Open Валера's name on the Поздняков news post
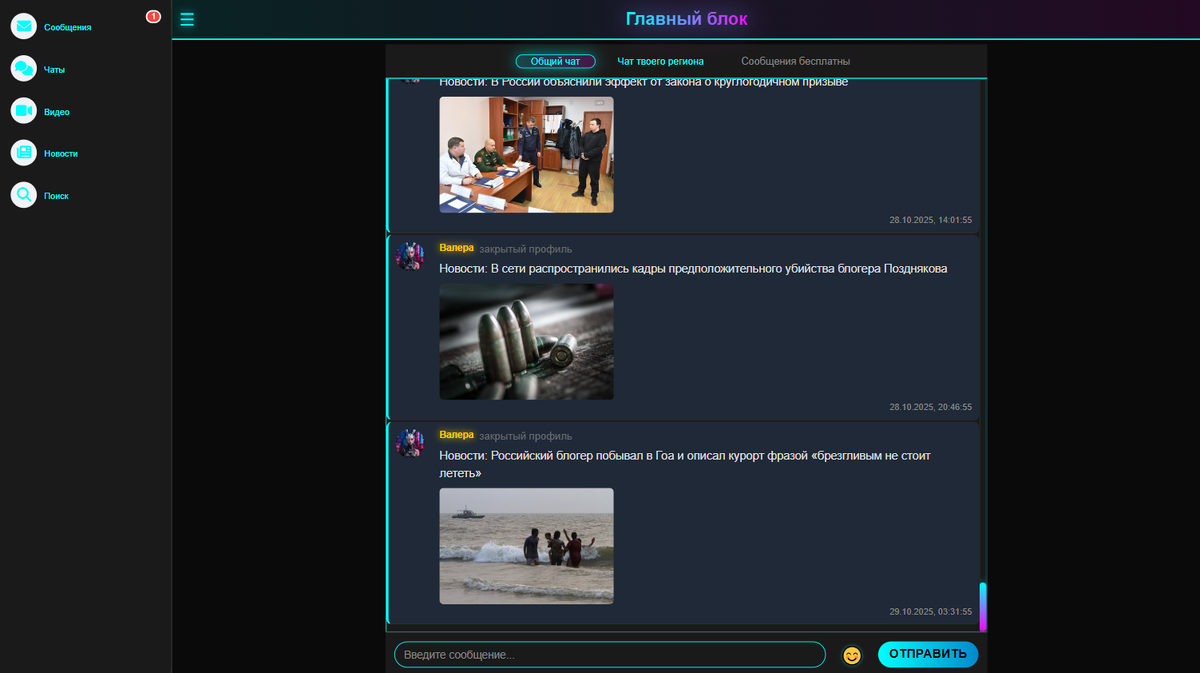This screenshot has height=673, width=1200. [x=456, y=248]
